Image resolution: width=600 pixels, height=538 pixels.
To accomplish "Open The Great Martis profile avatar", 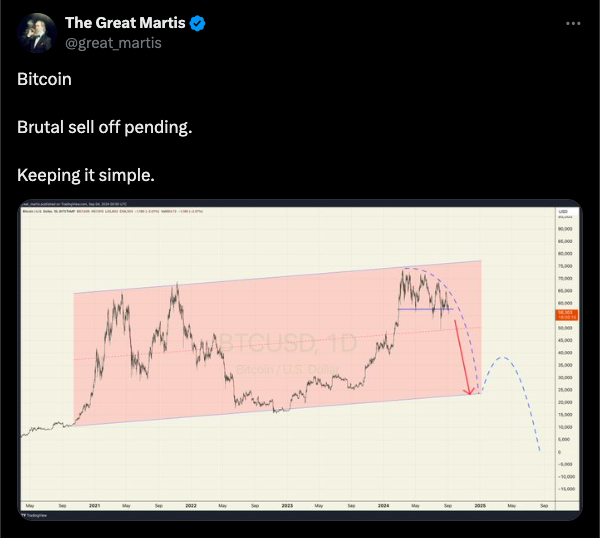I will pos(37,33).
